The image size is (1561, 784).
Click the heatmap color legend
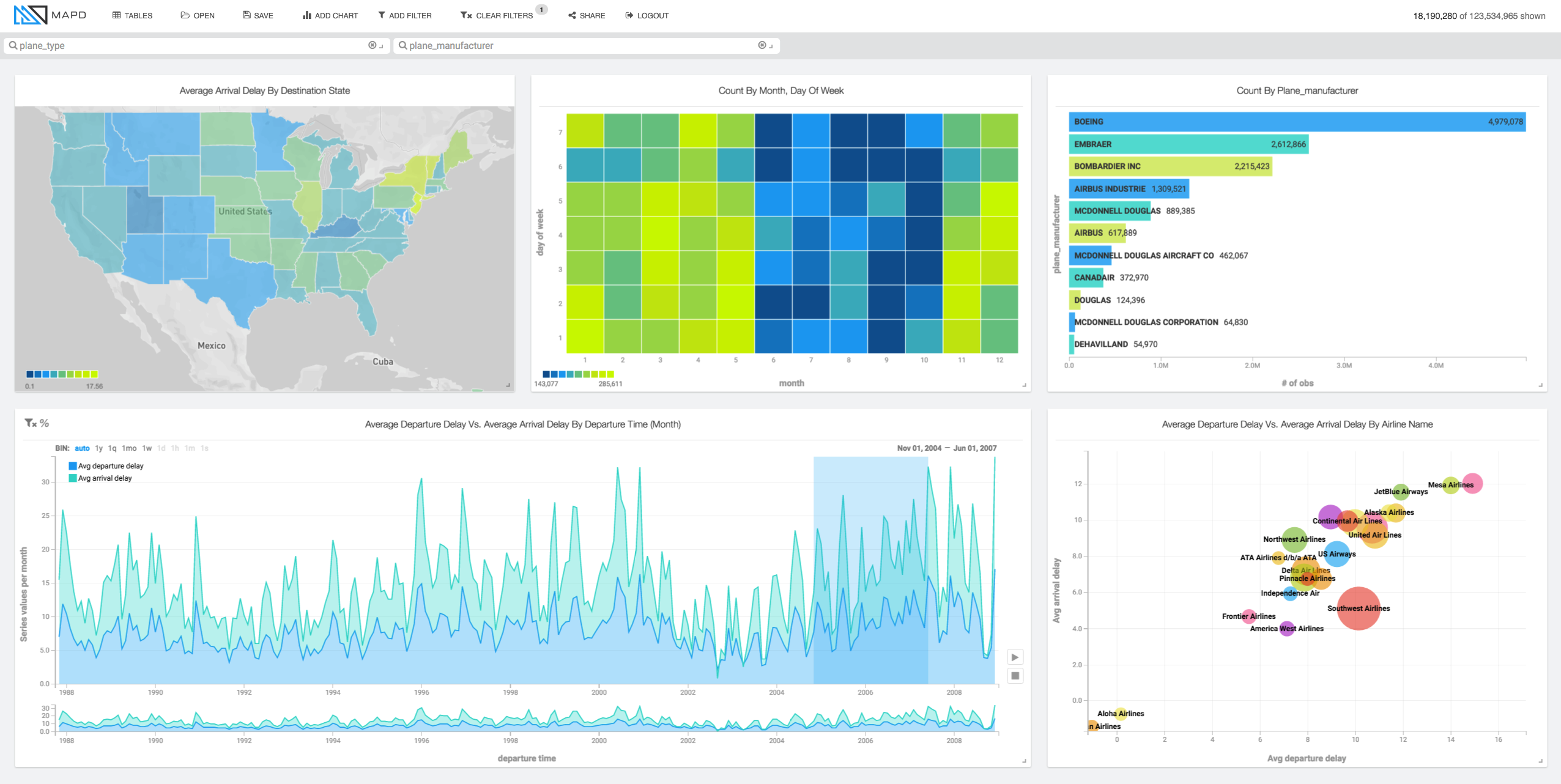point(578,374)
